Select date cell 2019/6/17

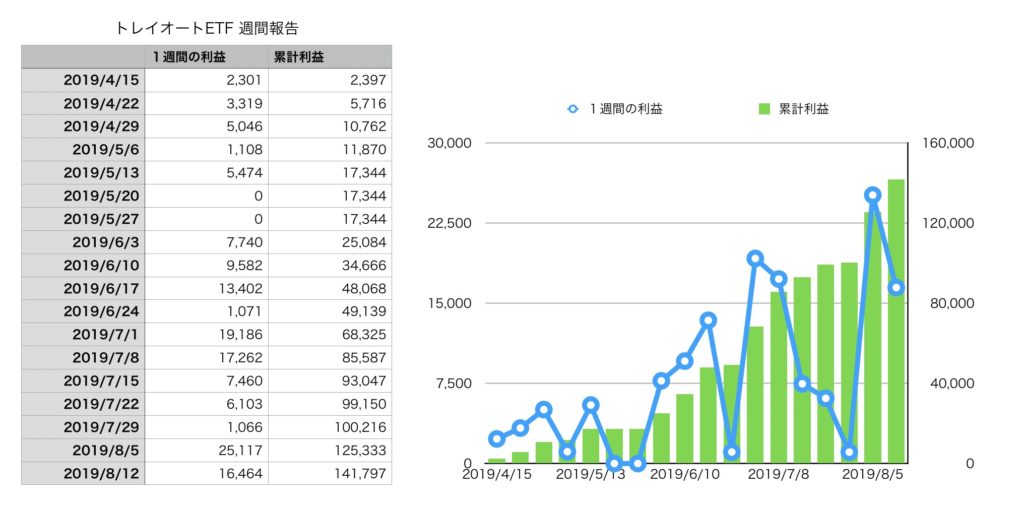point(83,289)
